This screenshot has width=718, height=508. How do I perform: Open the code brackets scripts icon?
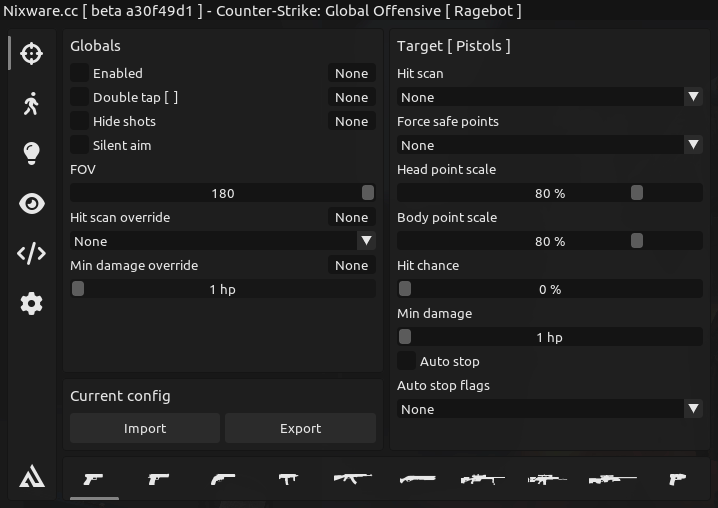point(31,254)
